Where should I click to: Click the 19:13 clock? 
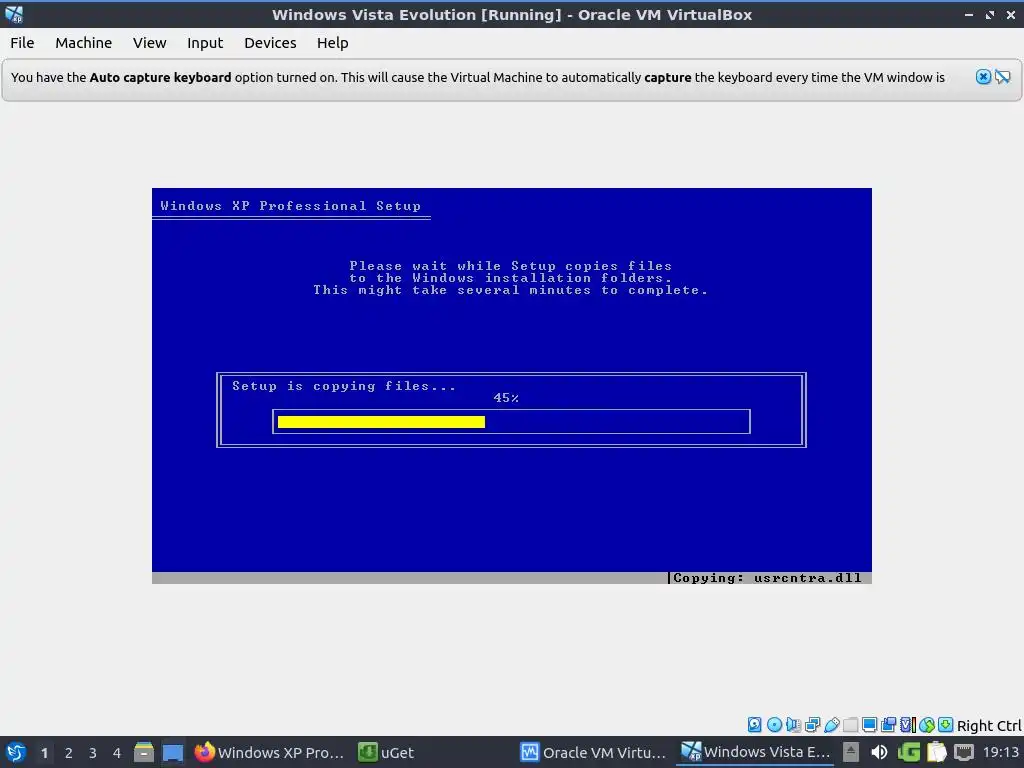[1000, 752]
